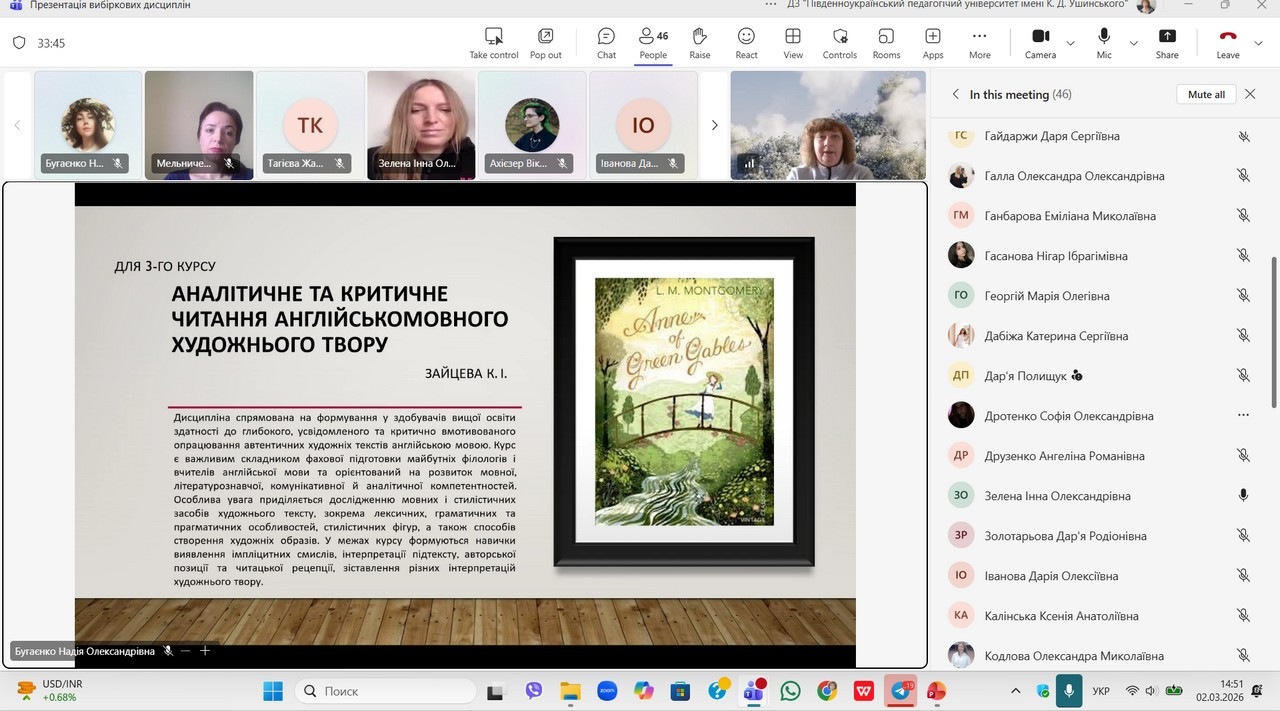
Task: Open the More actions menu
Action: pos(979,42)
